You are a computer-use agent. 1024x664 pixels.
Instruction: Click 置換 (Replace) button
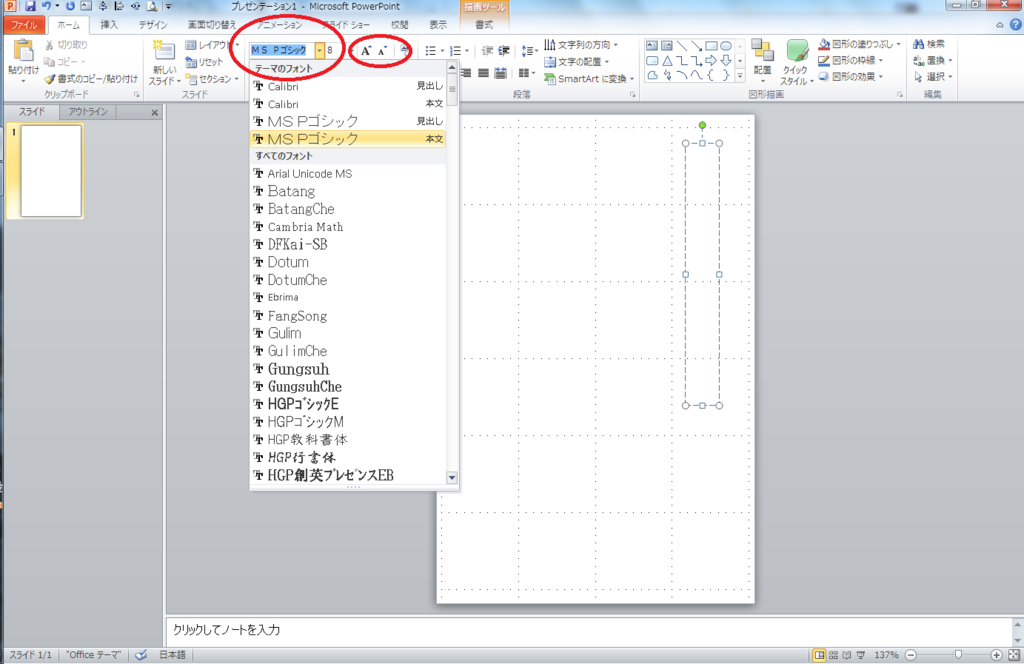pyautogui.click(x=933, y=60)
